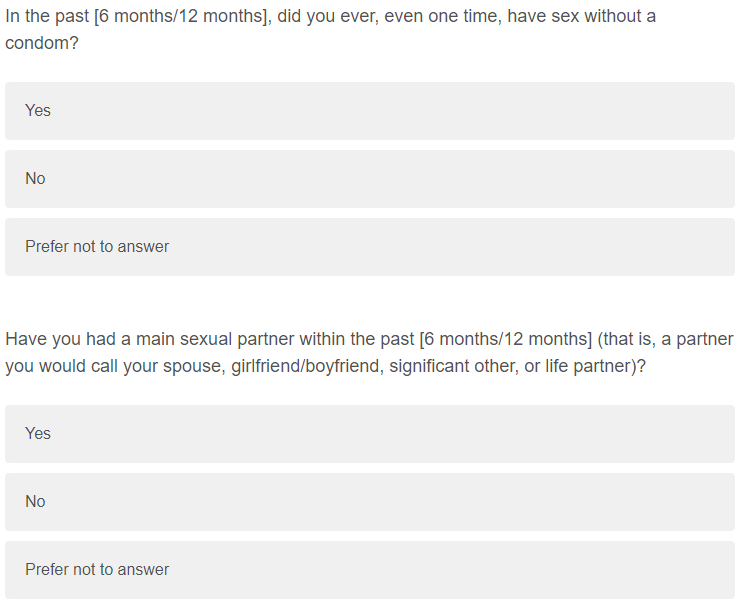
Task: Choose Prefer not to answer for condom question
Action: coord(369,247)
